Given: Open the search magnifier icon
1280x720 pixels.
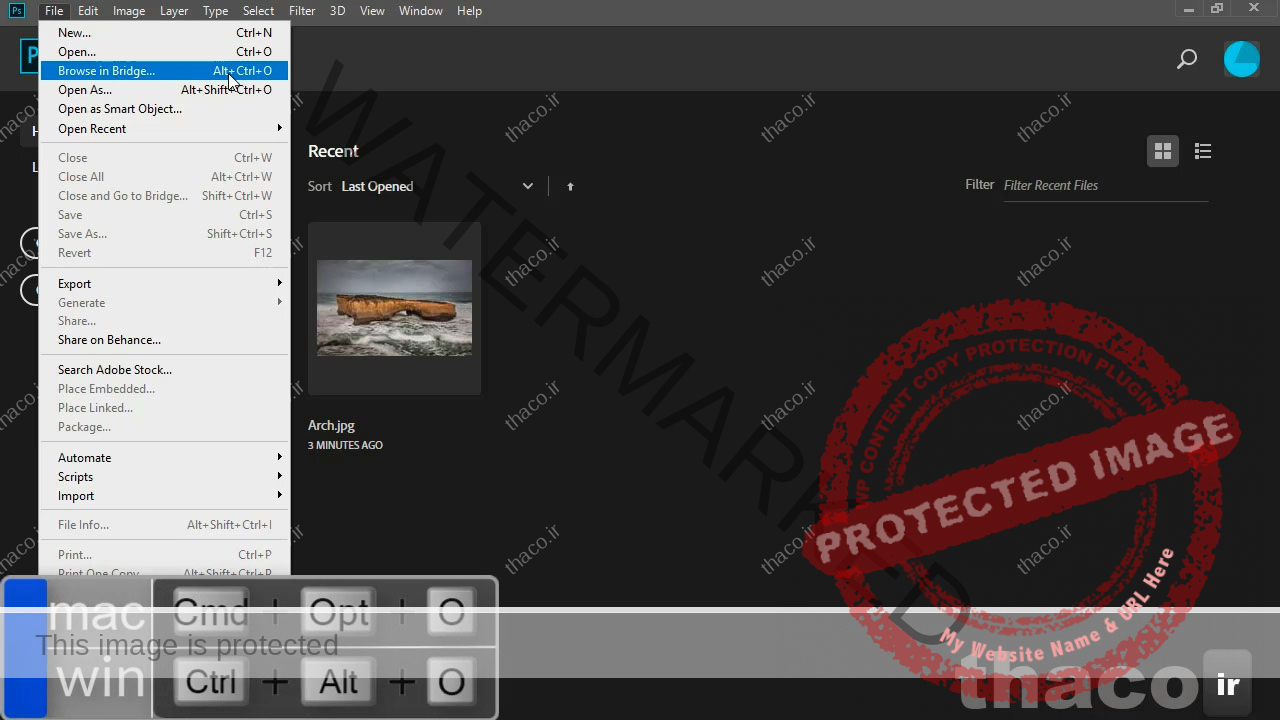Looking at the screenshot, I should tap(1187, 59).
